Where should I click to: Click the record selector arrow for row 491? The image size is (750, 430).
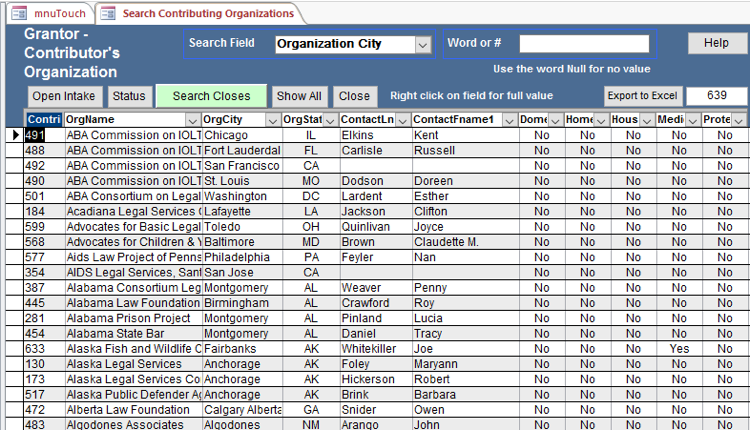point(15,135)
